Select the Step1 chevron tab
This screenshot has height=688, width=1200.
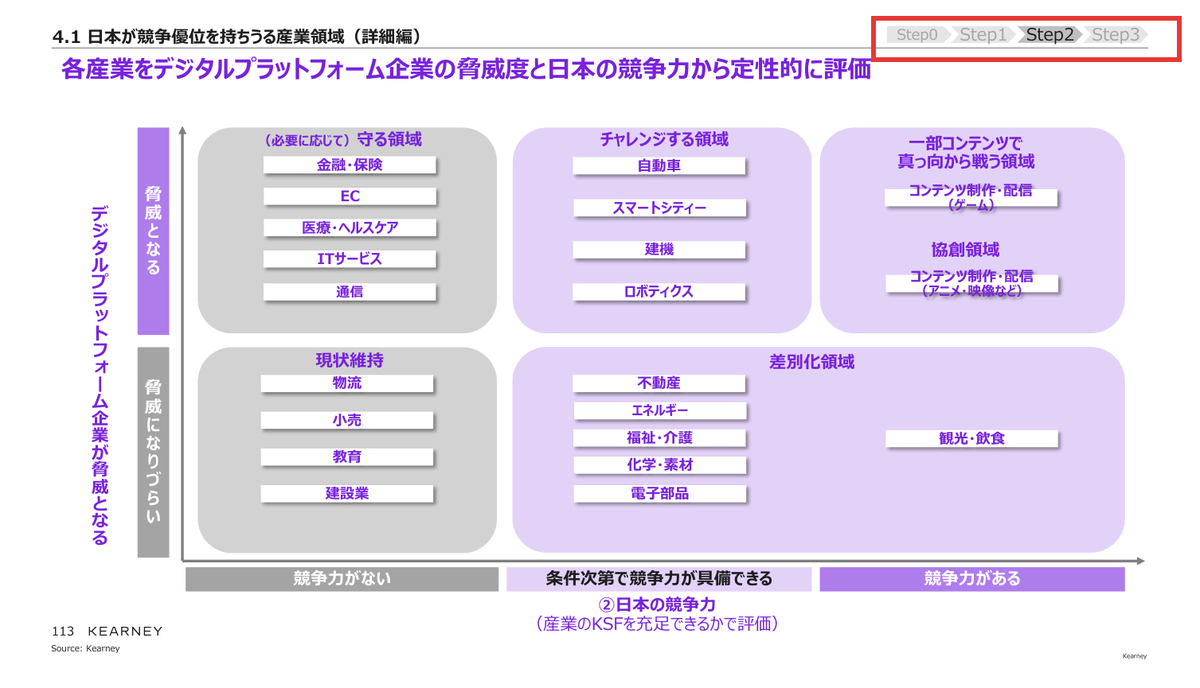[x=983, y=35]
